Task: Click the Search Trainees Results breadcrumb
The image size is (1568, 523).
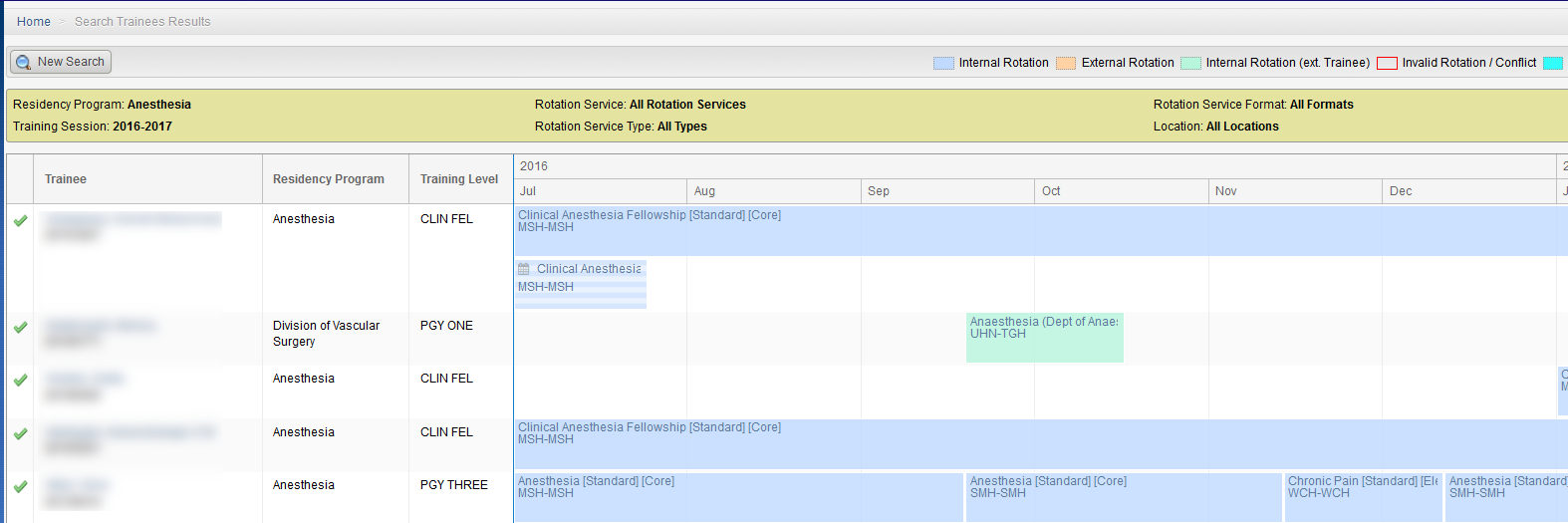Action: 142,21
